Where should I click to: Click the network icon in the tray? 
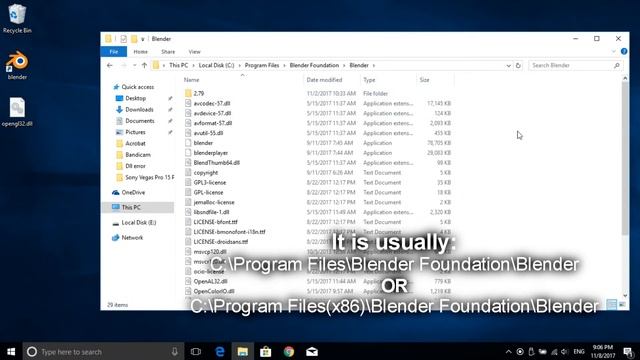[x=554, y=351]
